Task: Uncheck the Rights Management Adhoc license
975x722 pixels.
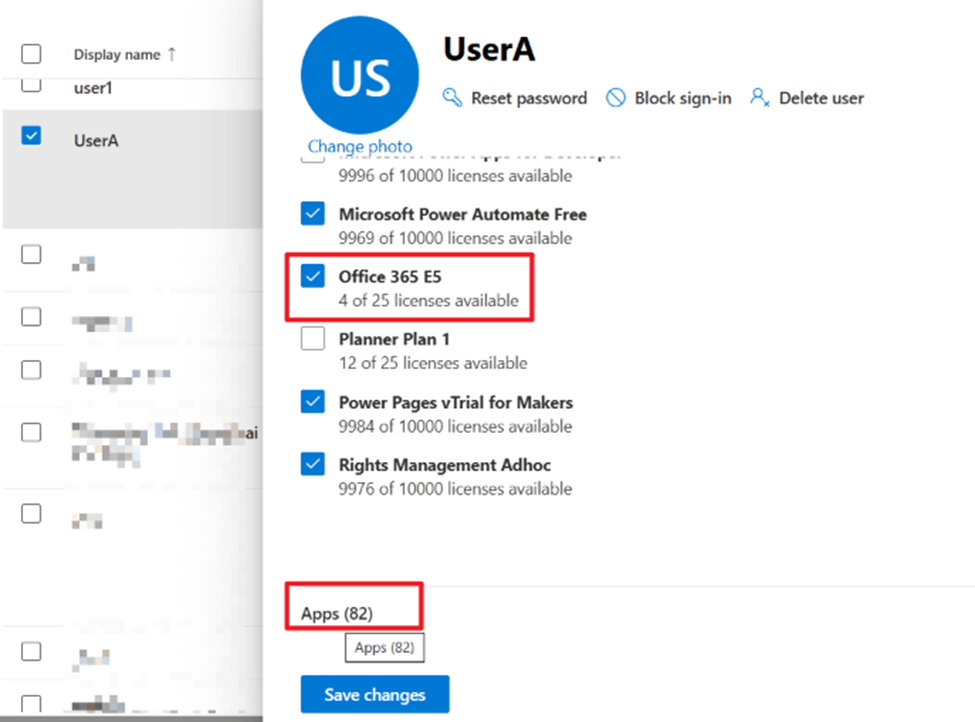Action: coord(312,464)
